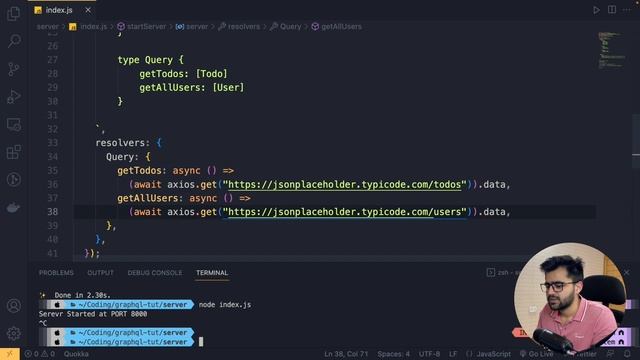Open the Extensions view icon

coord(13,152)
